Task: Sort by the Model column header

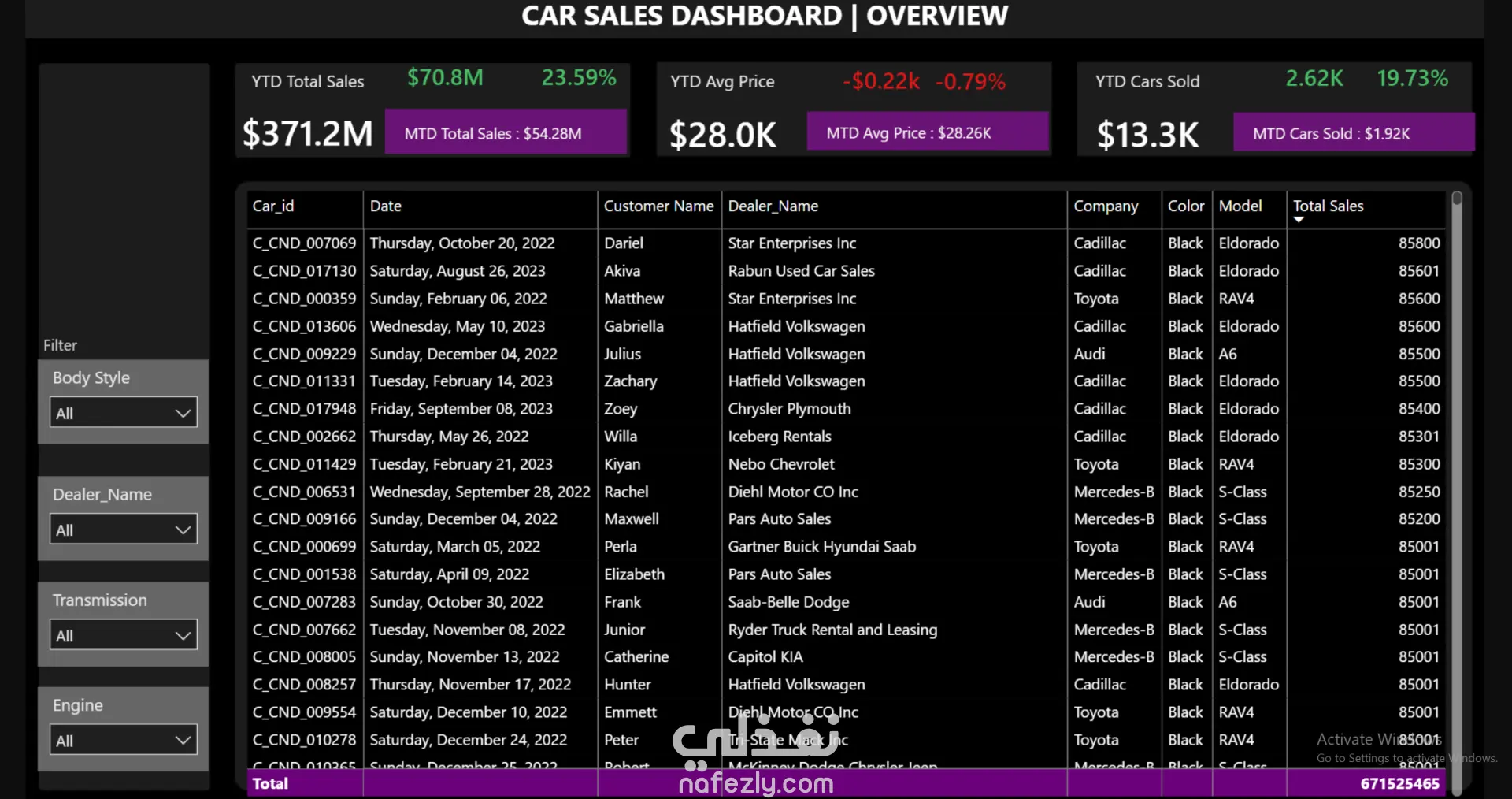Action: click(1240, 206)
